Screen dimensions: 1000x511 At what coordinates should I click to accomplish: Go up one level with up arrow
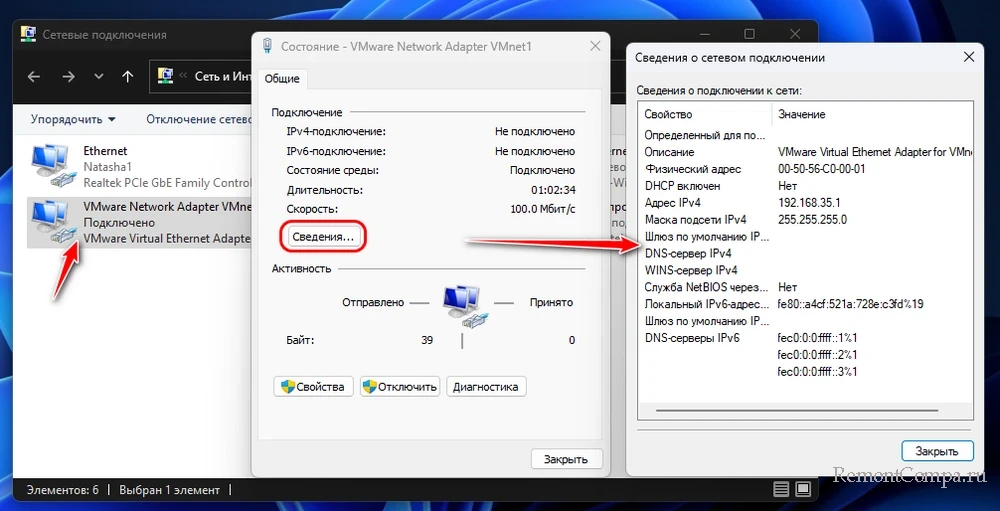point(128,77)
